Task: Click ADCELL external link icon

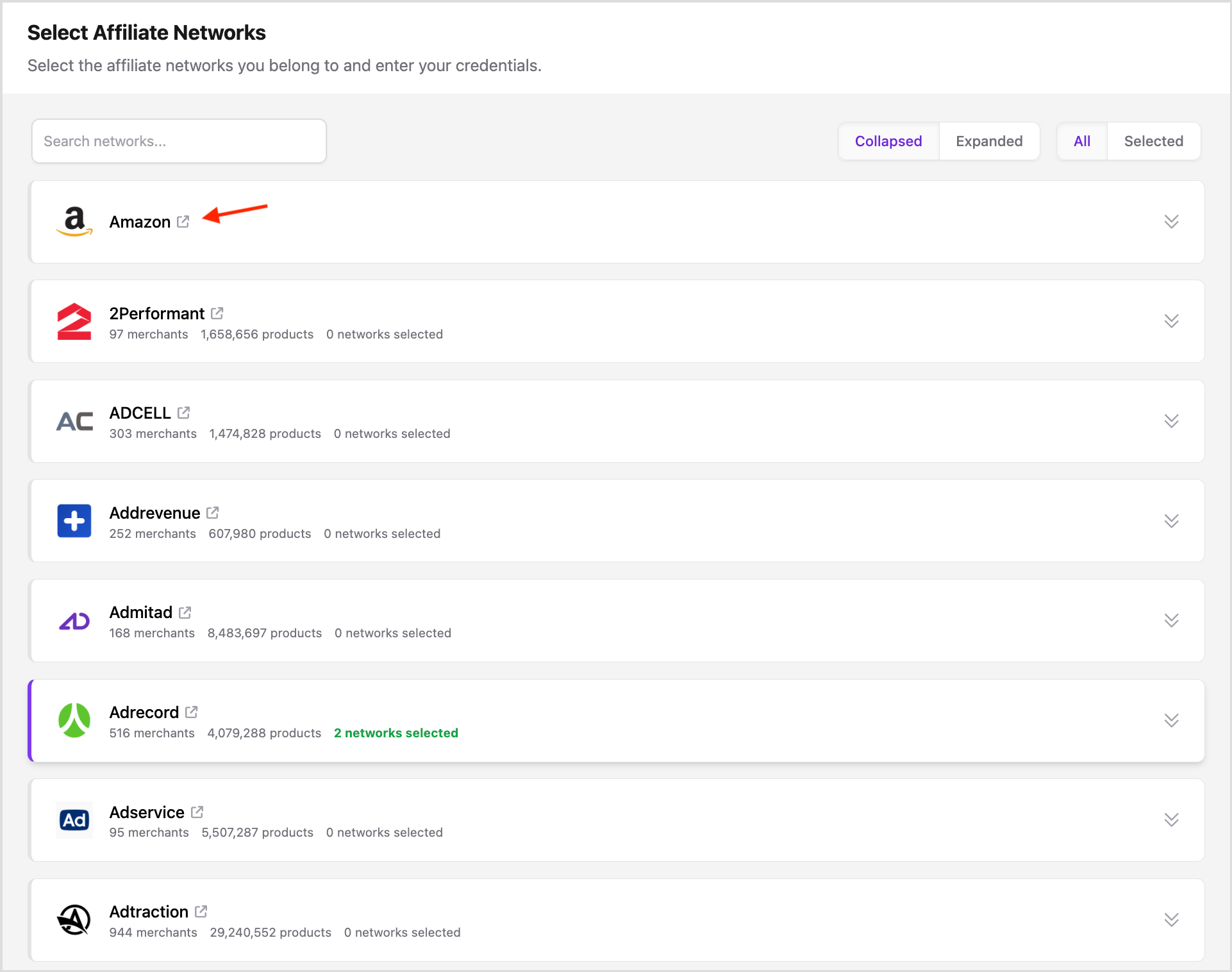Action: tap(184, 413)
